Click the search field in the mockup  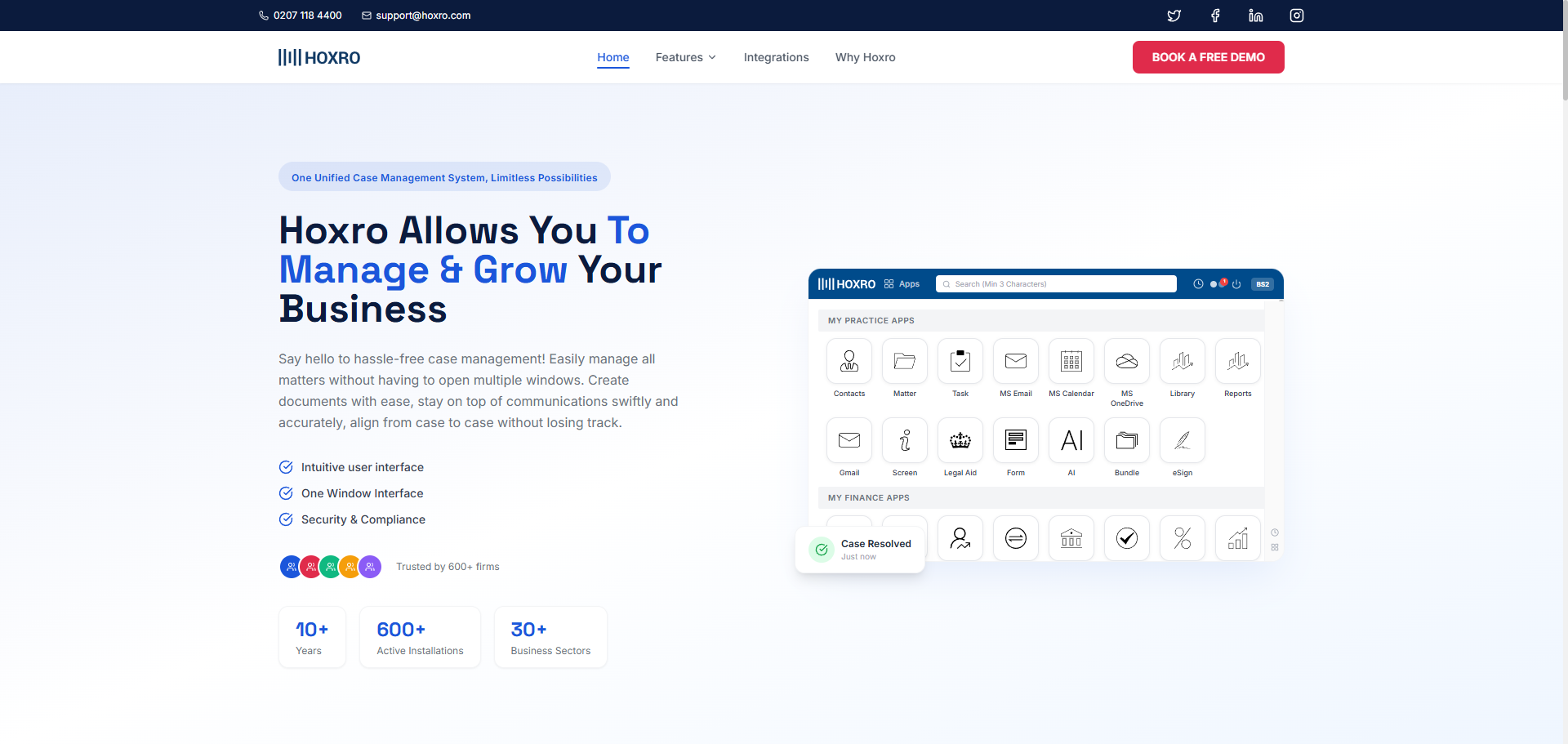click(1056, 284)
